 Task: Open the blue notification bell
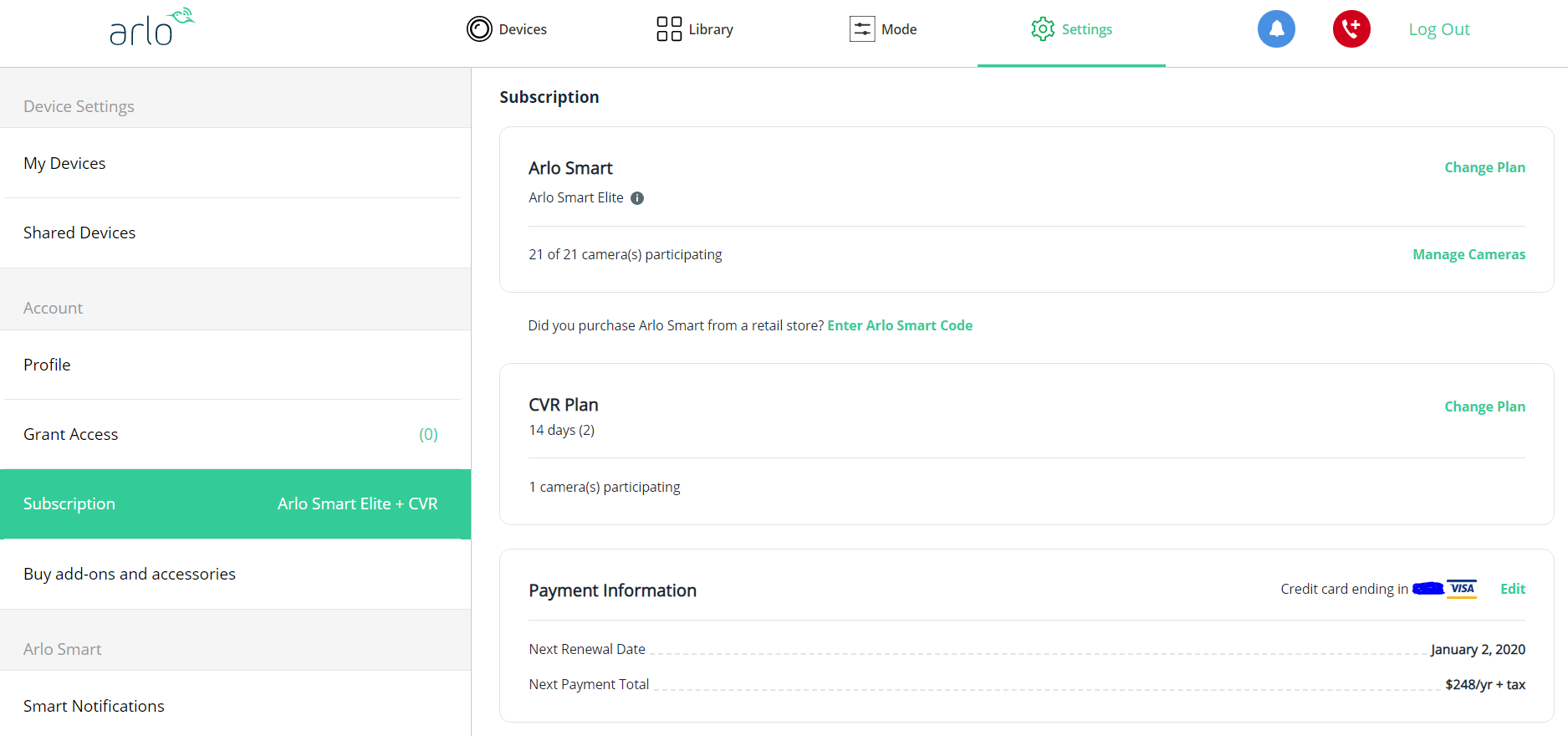coord(1276,29)
